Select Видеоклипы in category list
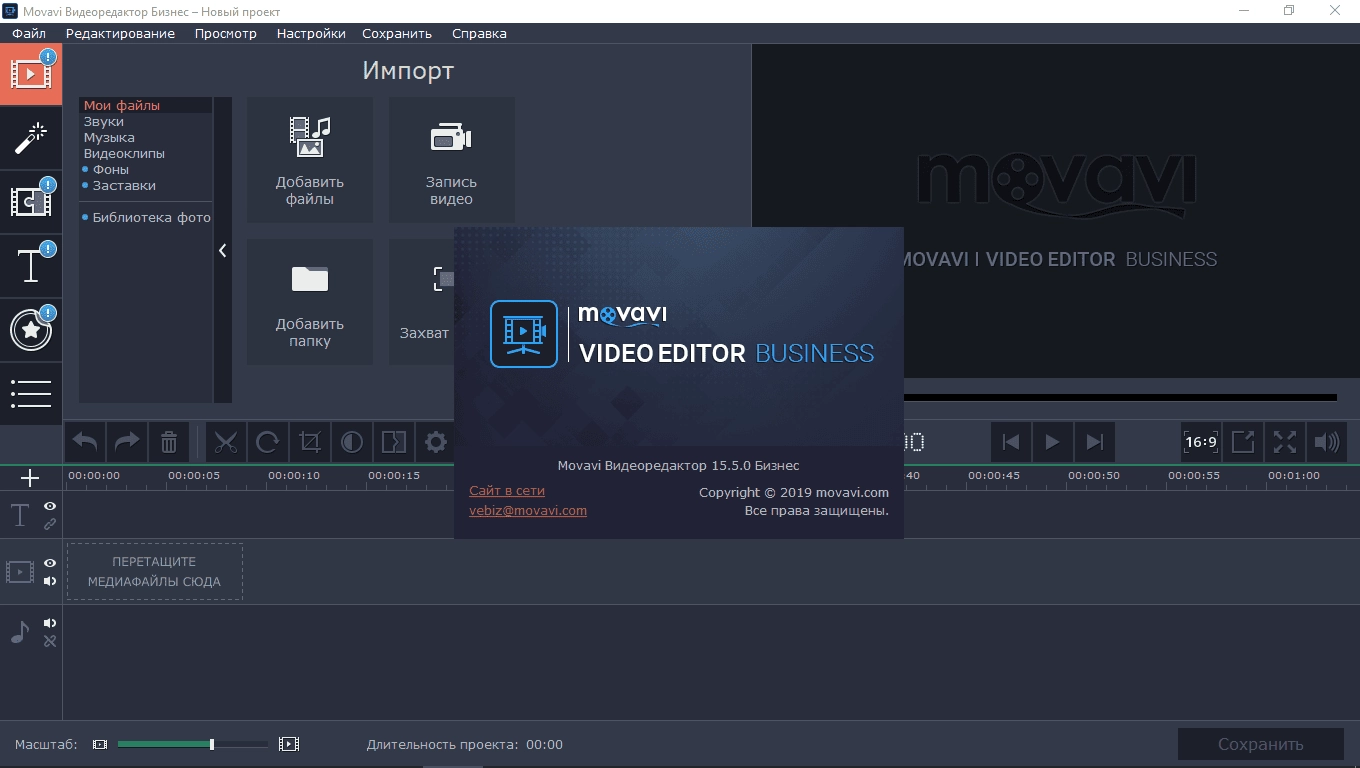The height and width of the screenshot is (768, 1360). (124, 153)
